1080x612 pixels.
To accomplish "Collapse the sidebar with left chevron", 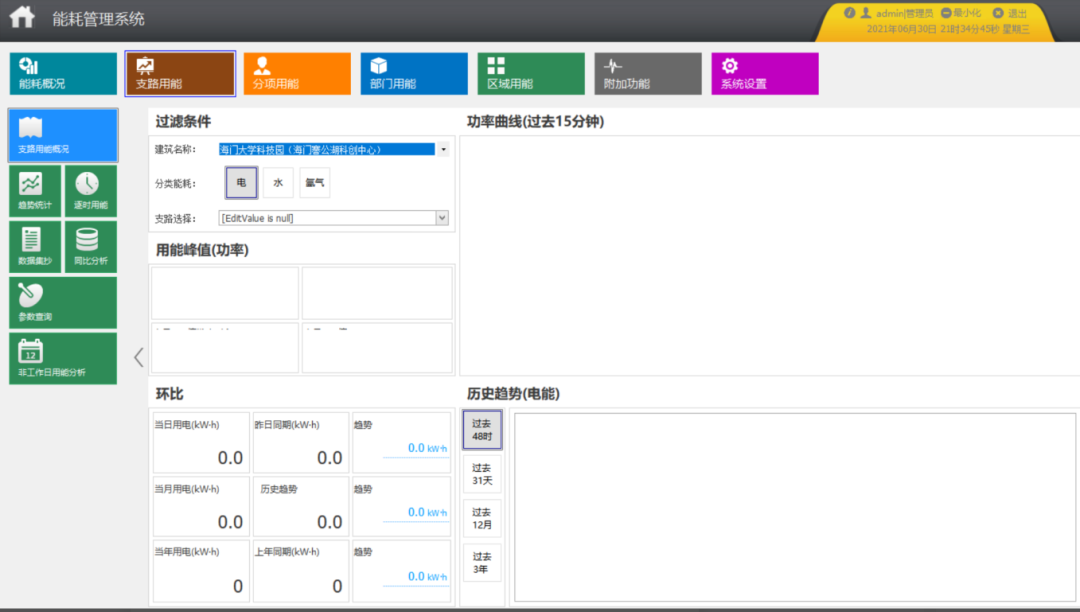I will point(138,357).
